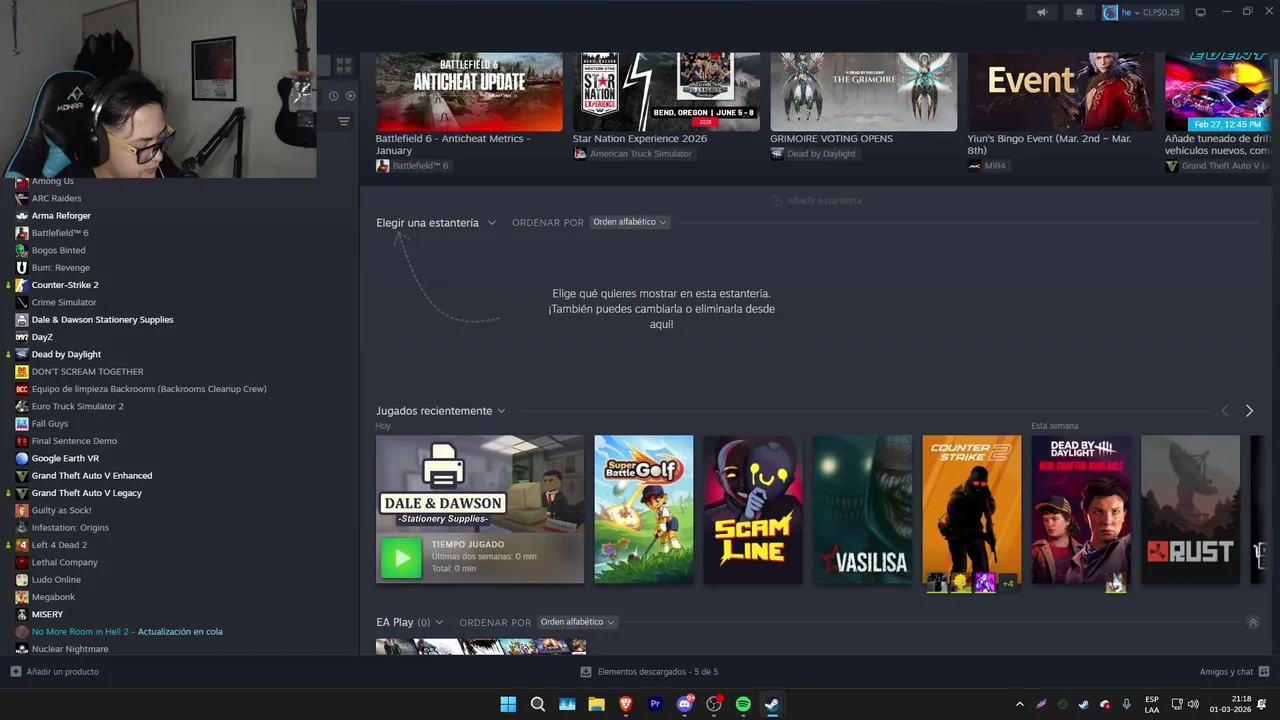Screen dimensions: 1280x720
Task: Open Scam Line game cover
Action: 753,509
